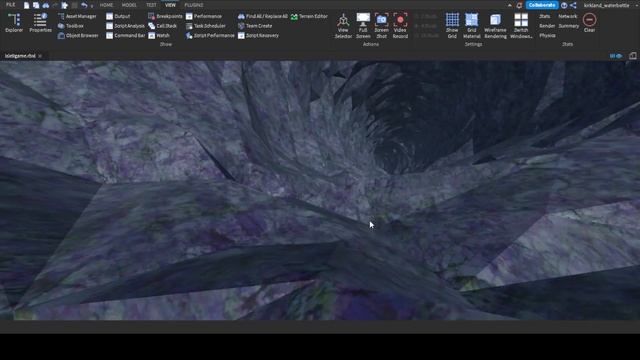The image size is (640, 360).
Task: Click the viewport maximize icon at far right
Action: coord(633,56)
